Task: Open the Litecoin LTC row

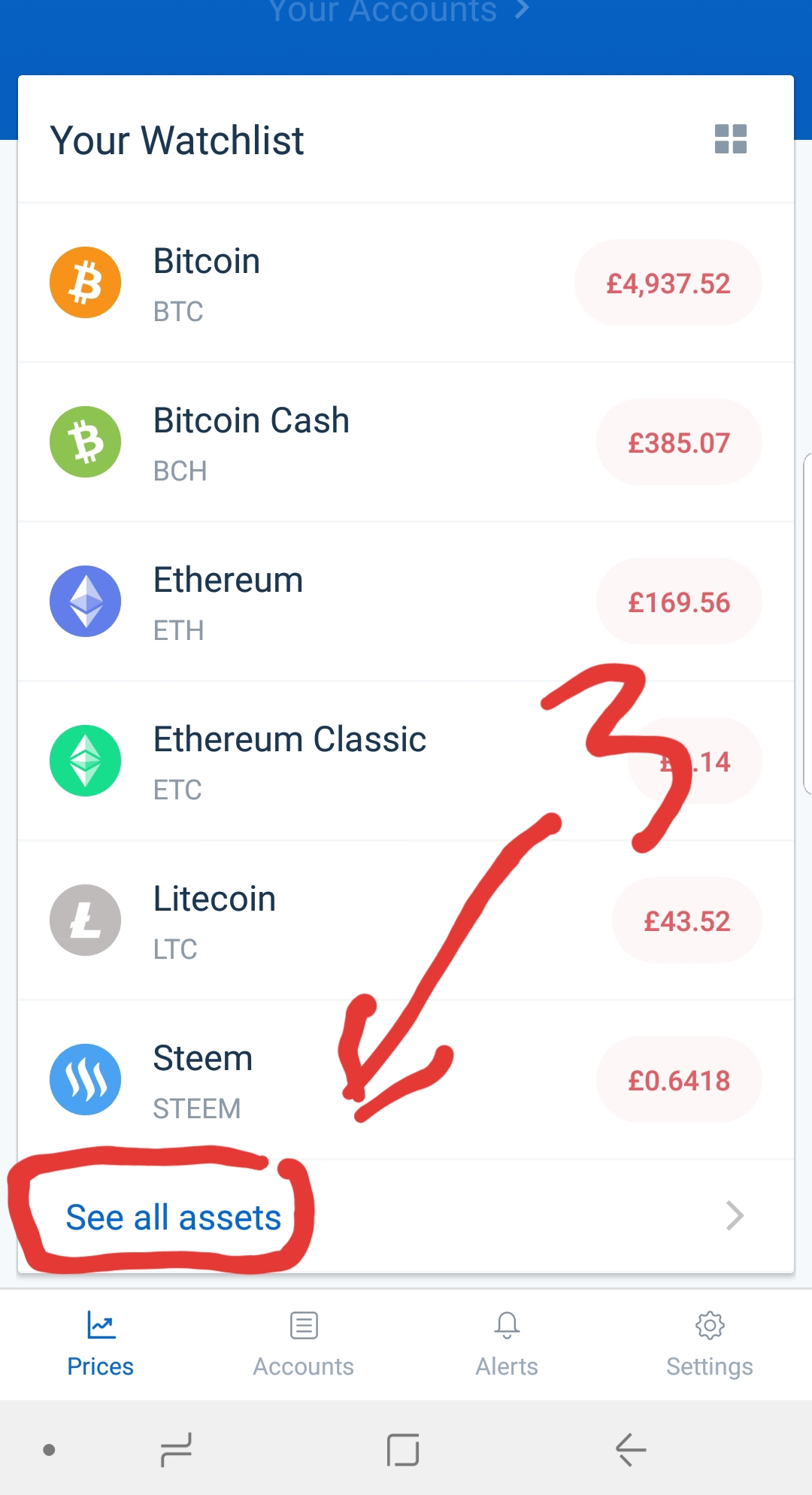Action: (406, 920)
